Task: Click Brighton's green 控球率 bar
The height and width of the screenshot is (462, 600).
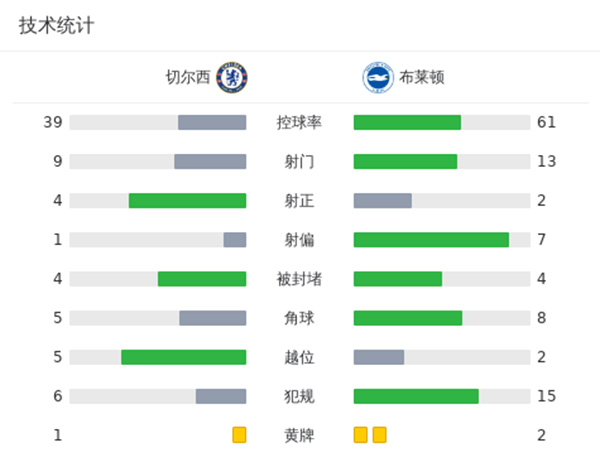Action: tap(407, 123)
